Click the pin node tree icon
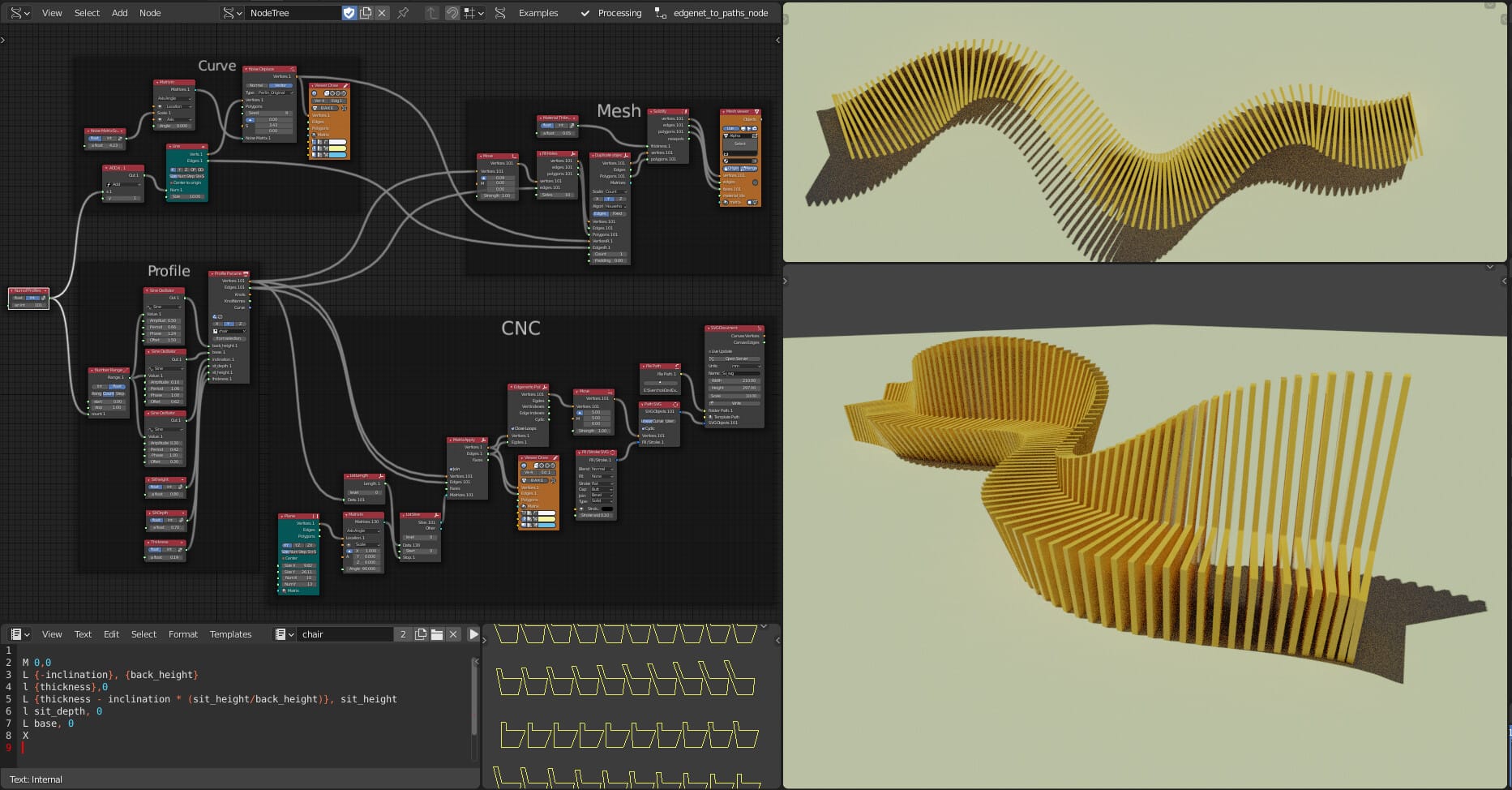The height and width of the screenshot is (790, 1512). pyautogui.click(x=403, y=13)
